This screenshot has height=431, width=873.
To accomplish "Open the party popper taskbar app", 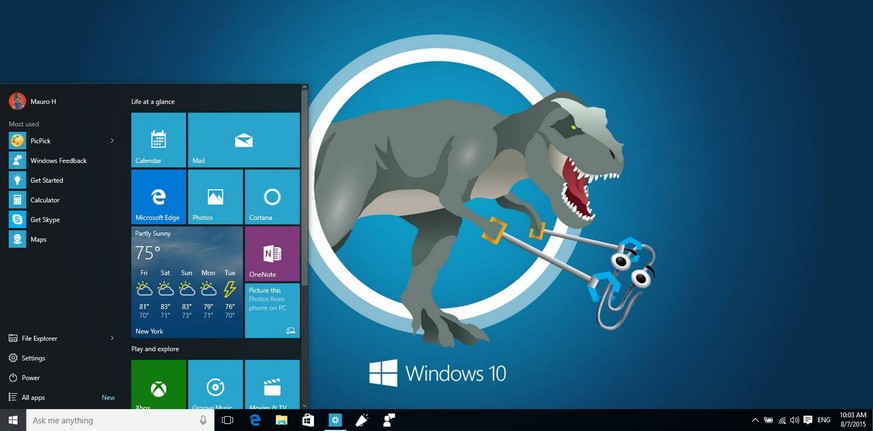I will (362, 420).
